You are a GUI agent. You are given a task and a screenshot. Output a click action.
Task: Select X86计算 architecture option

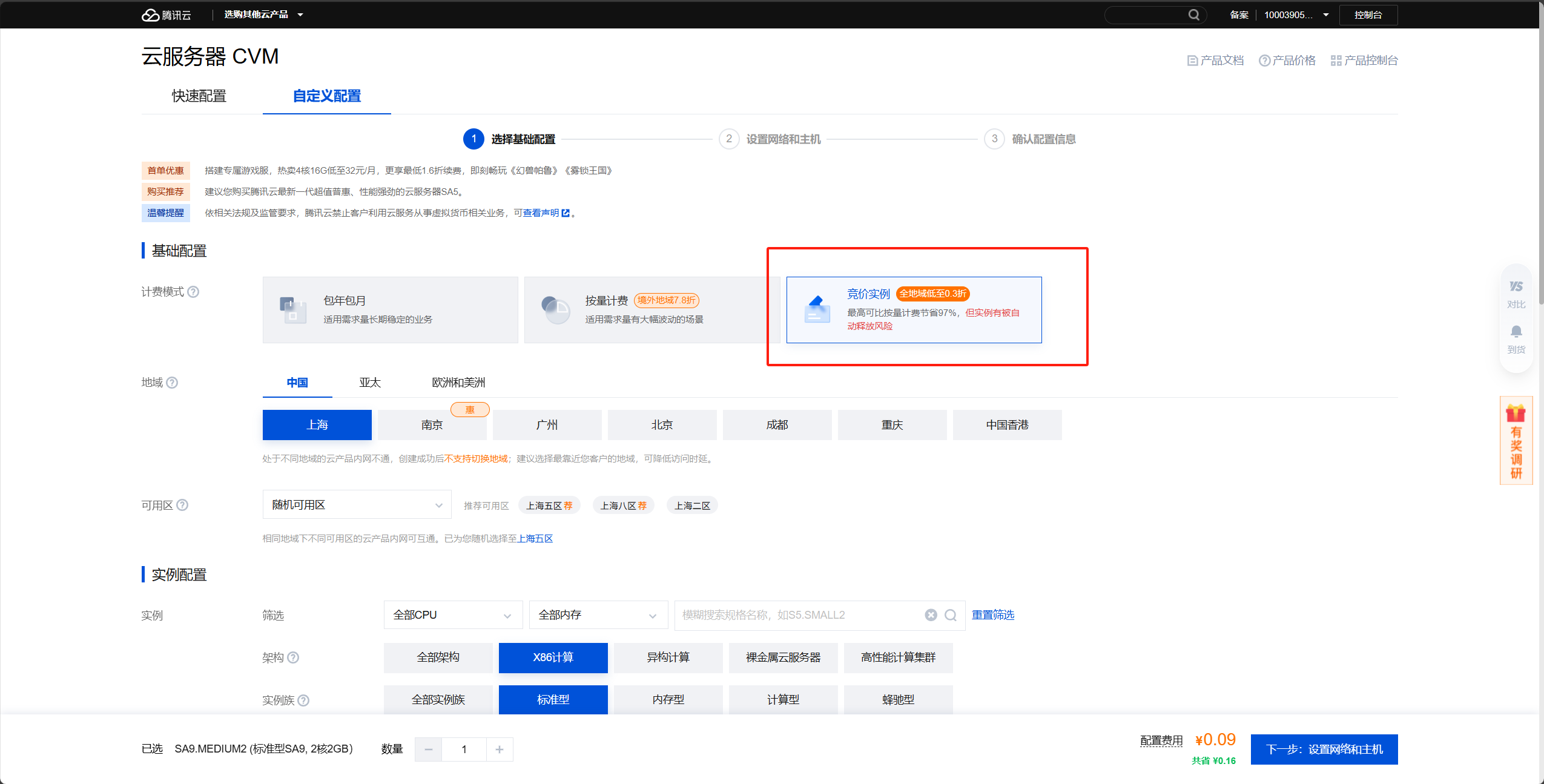tap(553, 657)
